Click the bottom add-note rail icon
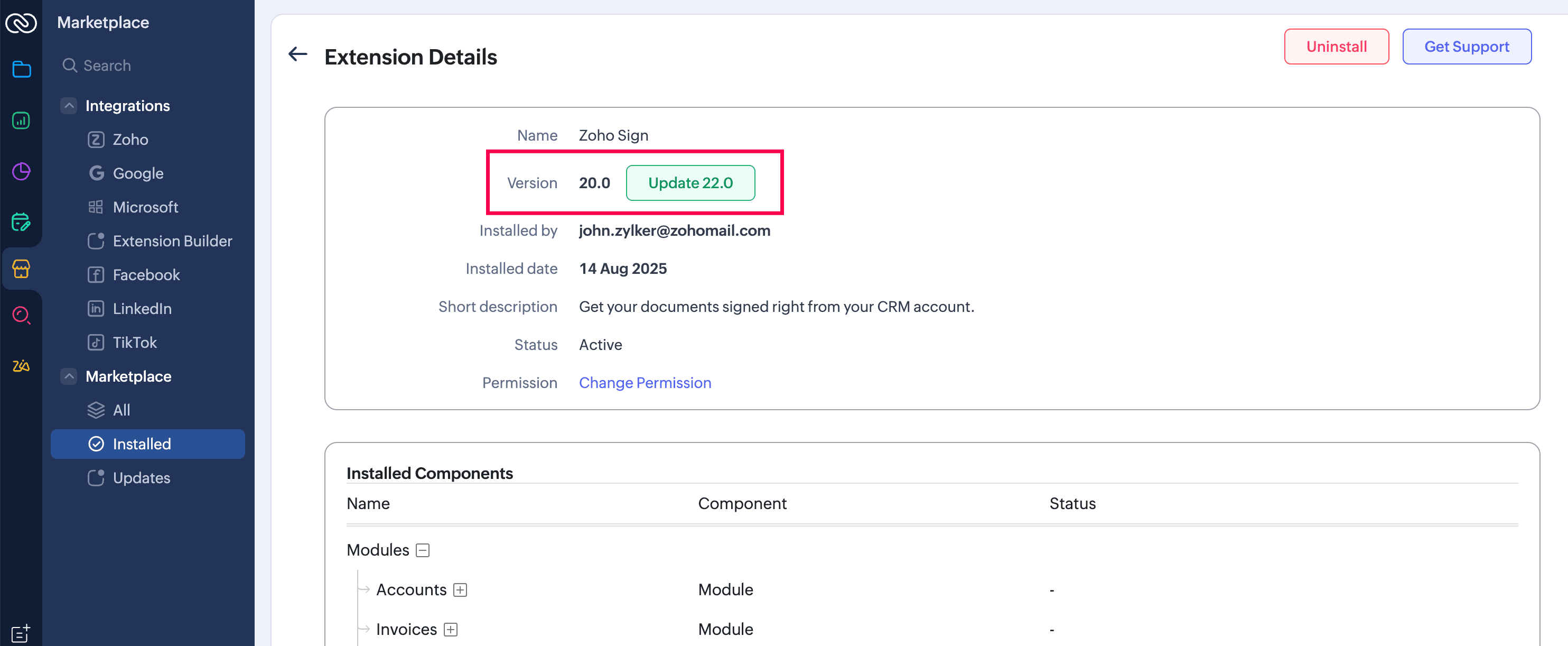The height and width of the screenshot is (646, 1568). 21,633
